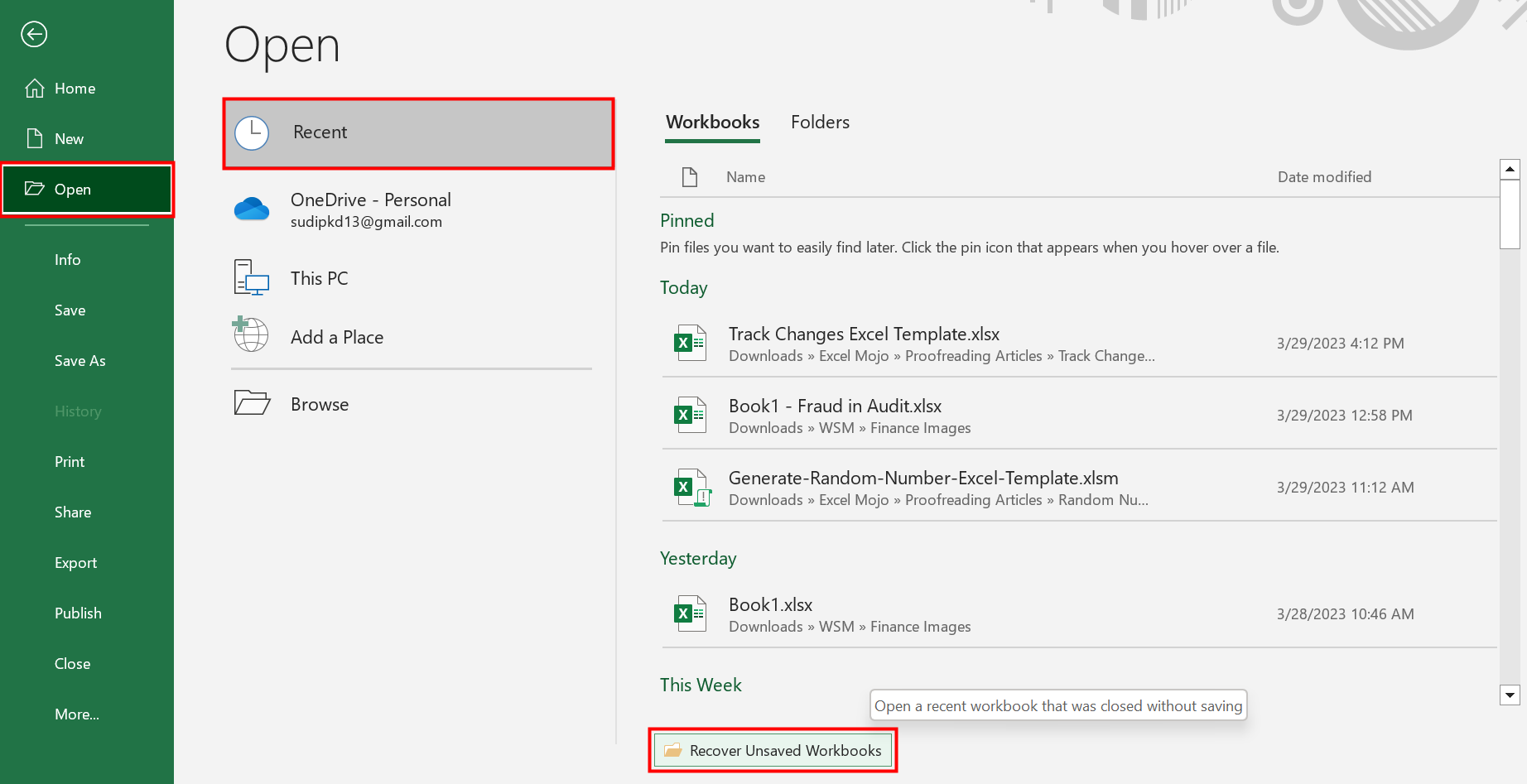Click the 3/29/2023 12:58 PM date
This screenshot has height=784, width=1527.
point(1344,415)
